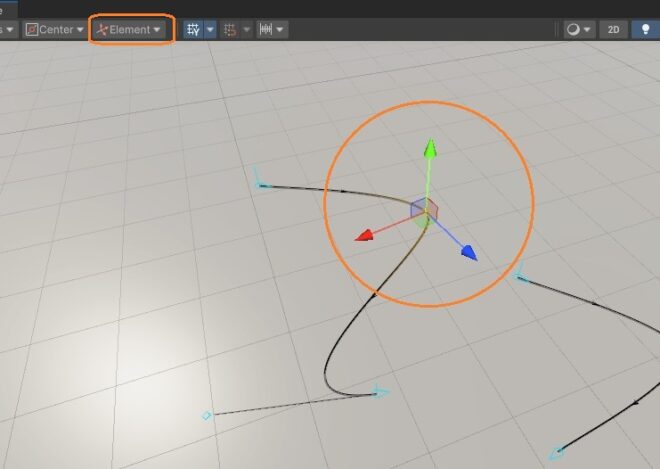This screenshot has width=660, height=469.
Task: Click the red X-axis gizmo arrow
Action: pos(365,235)
